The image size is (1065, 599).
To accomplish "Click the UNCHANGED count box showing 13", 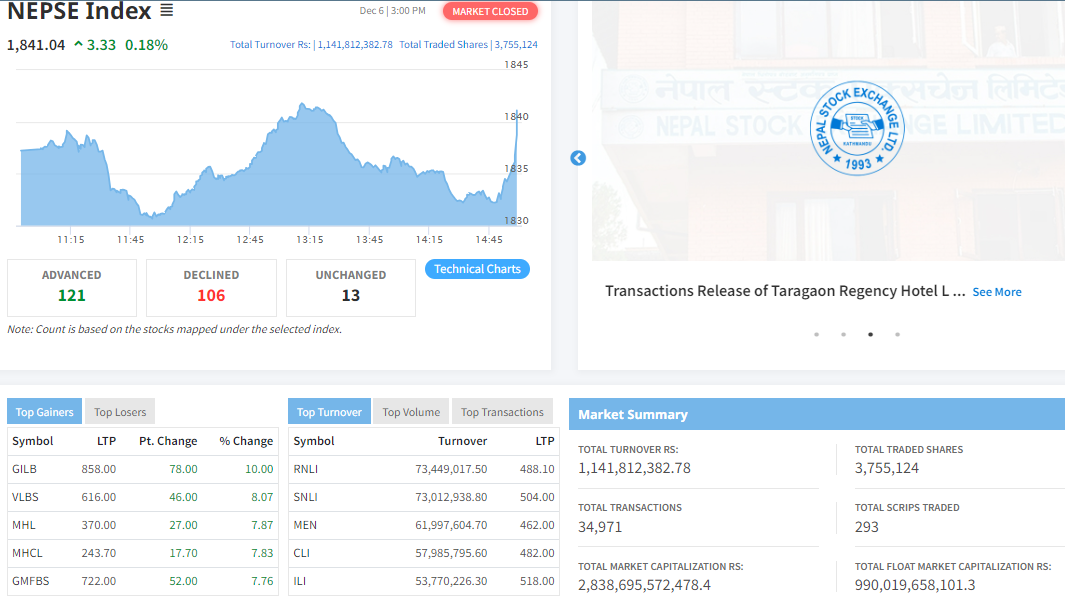I will [x=350, y=288].
